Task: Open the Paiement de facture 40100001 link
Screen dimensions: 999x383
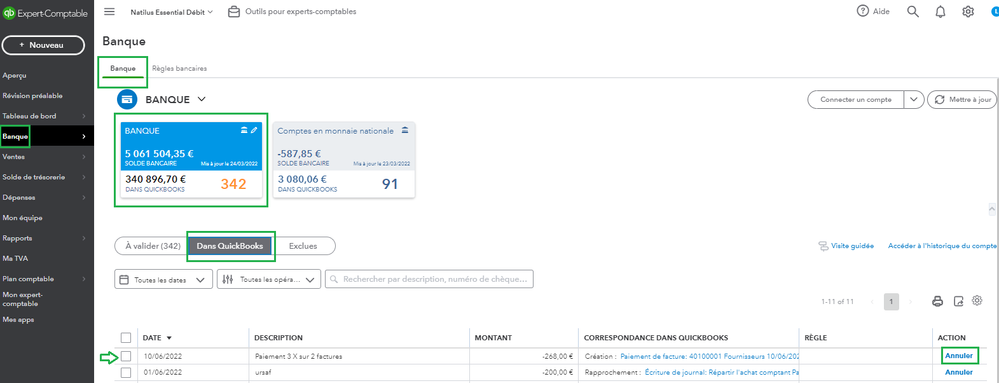Action: coord(709,356)
